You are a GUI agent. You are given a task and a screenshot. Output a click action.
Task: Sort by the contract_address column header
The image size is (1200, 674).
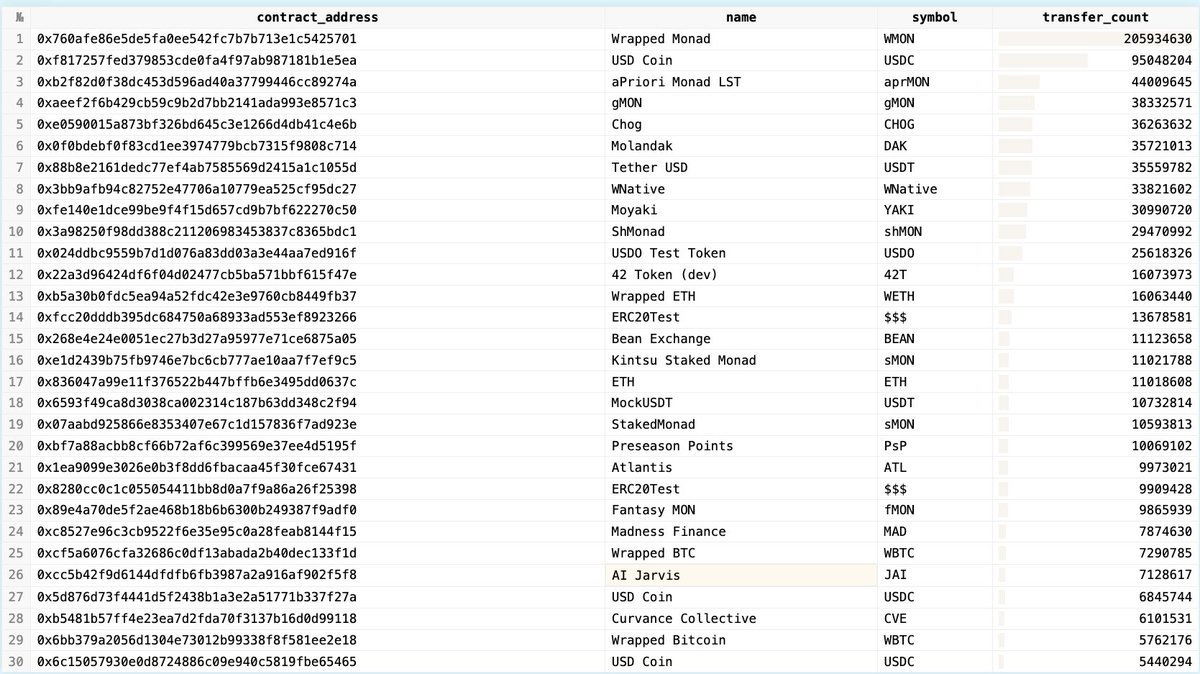[318, 17]
